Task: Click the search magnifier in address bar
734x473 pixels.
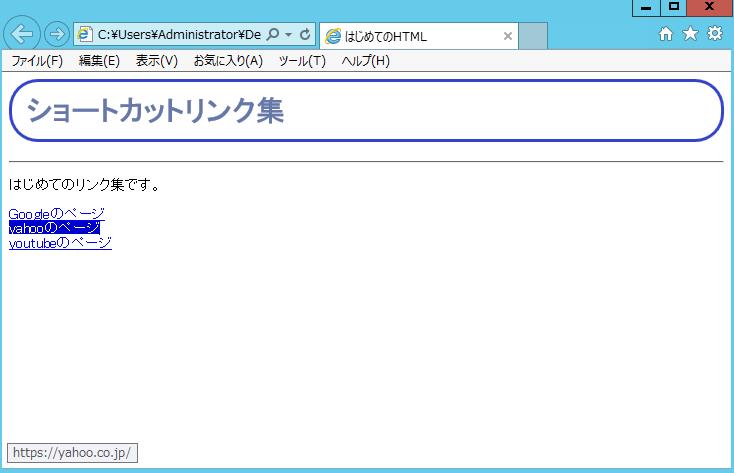Action: click(272, 34)
